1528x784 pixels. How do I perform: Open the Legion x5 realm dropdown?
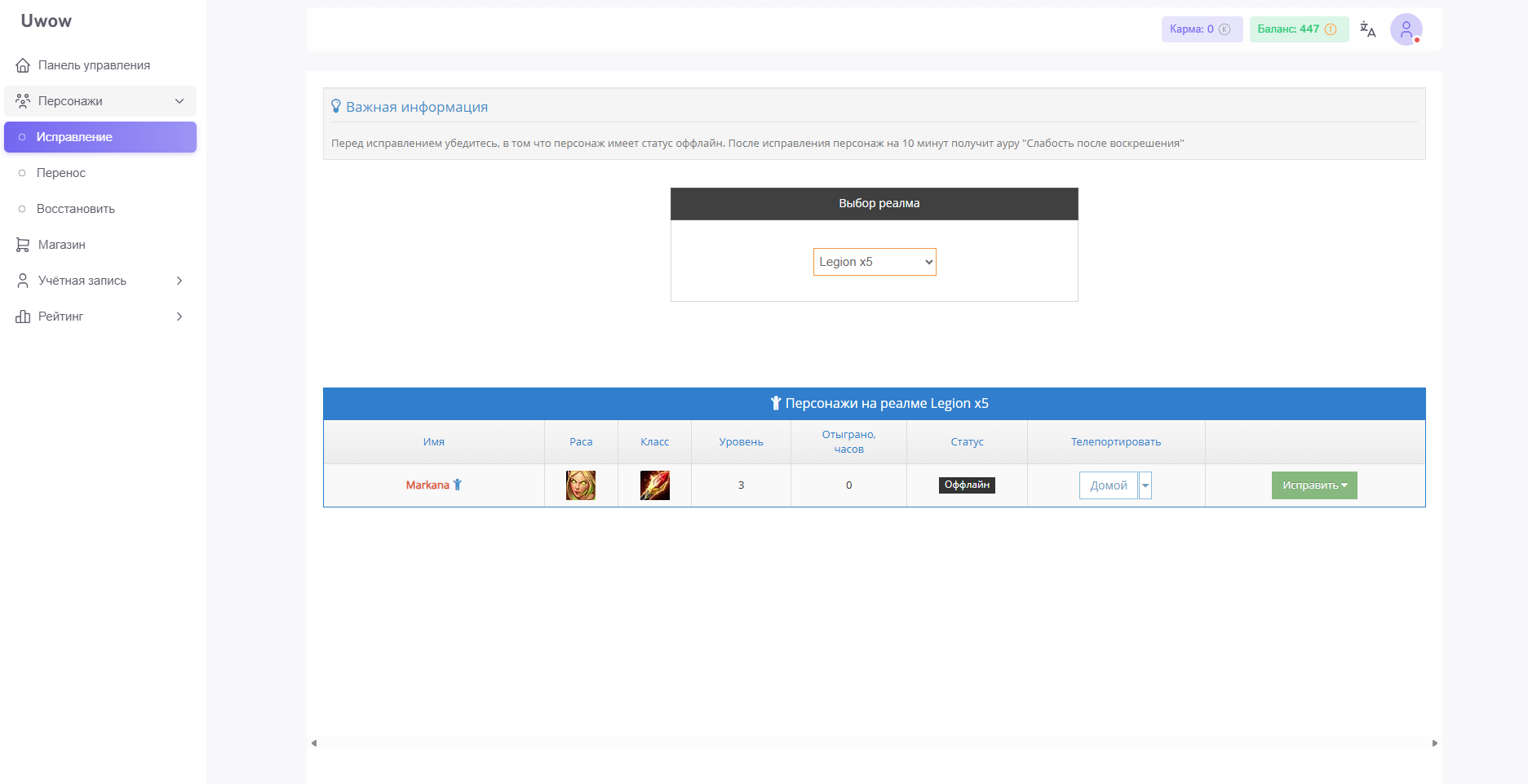pyautogui.click(x=874, y=262)
